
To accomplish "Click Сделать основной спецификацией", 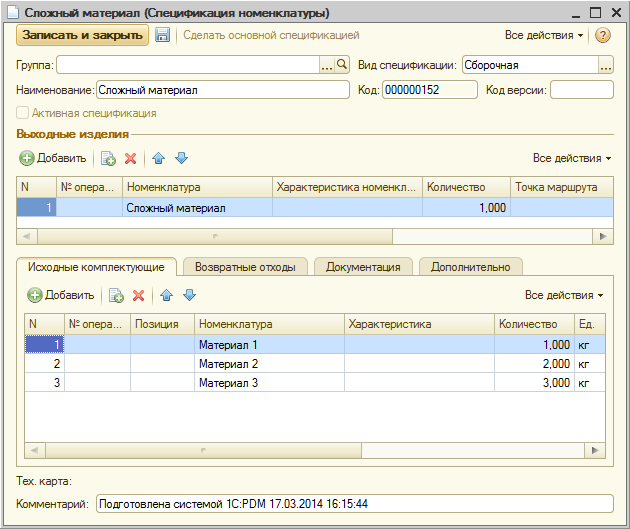I will 271,35.
